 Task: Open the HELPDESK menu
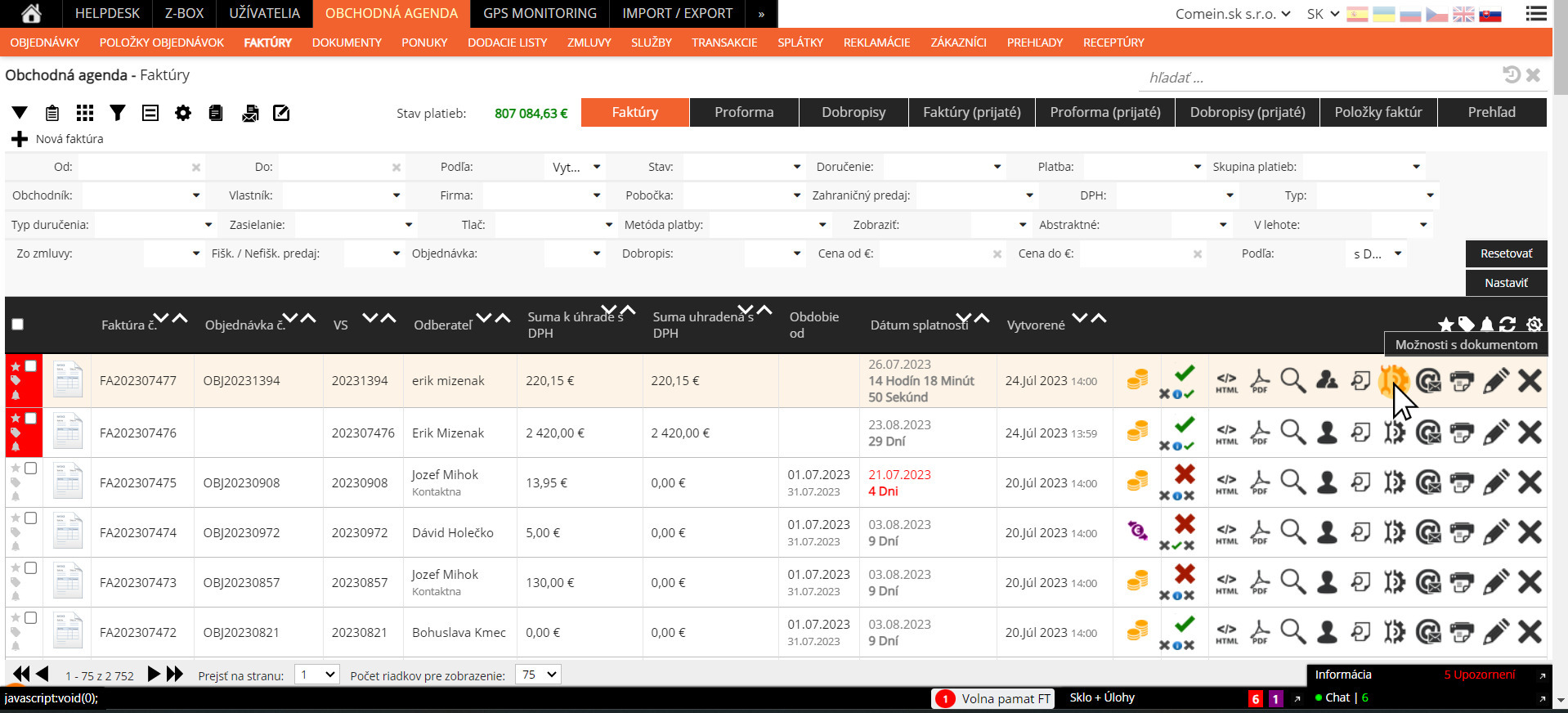[107, 13]
